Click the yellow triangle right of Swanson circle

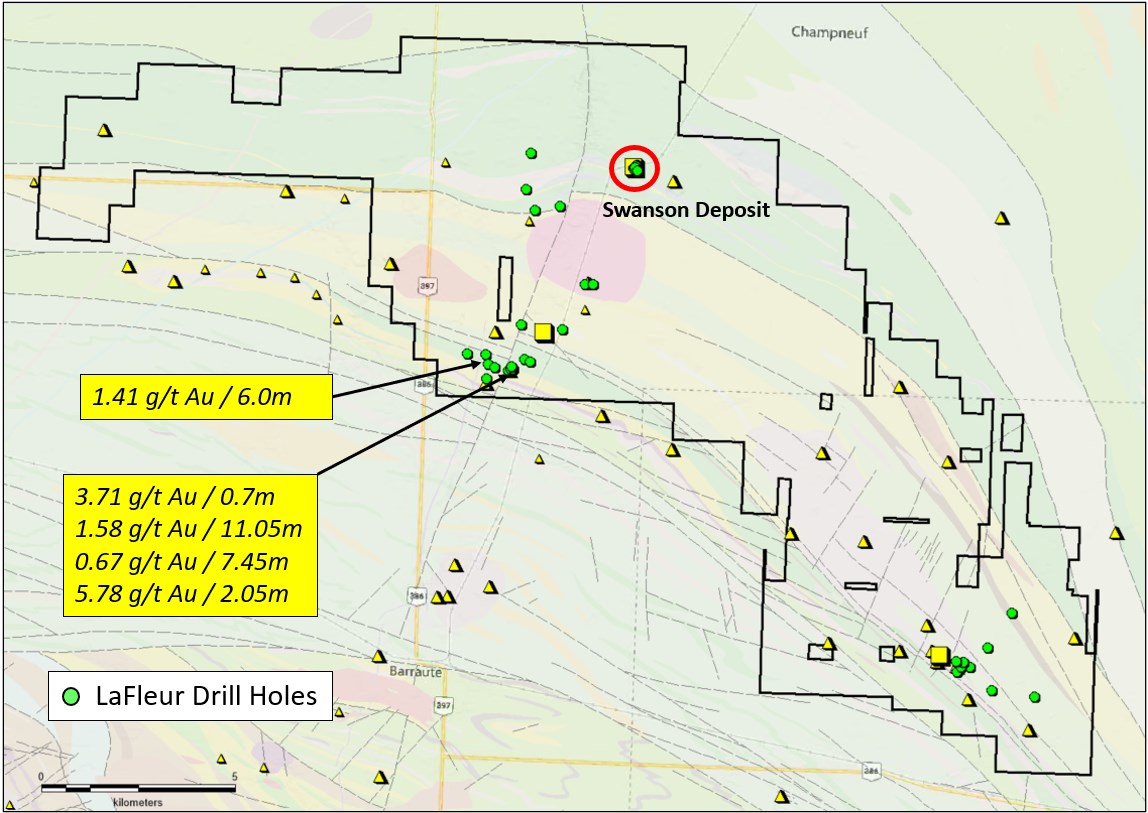[675, 182]
